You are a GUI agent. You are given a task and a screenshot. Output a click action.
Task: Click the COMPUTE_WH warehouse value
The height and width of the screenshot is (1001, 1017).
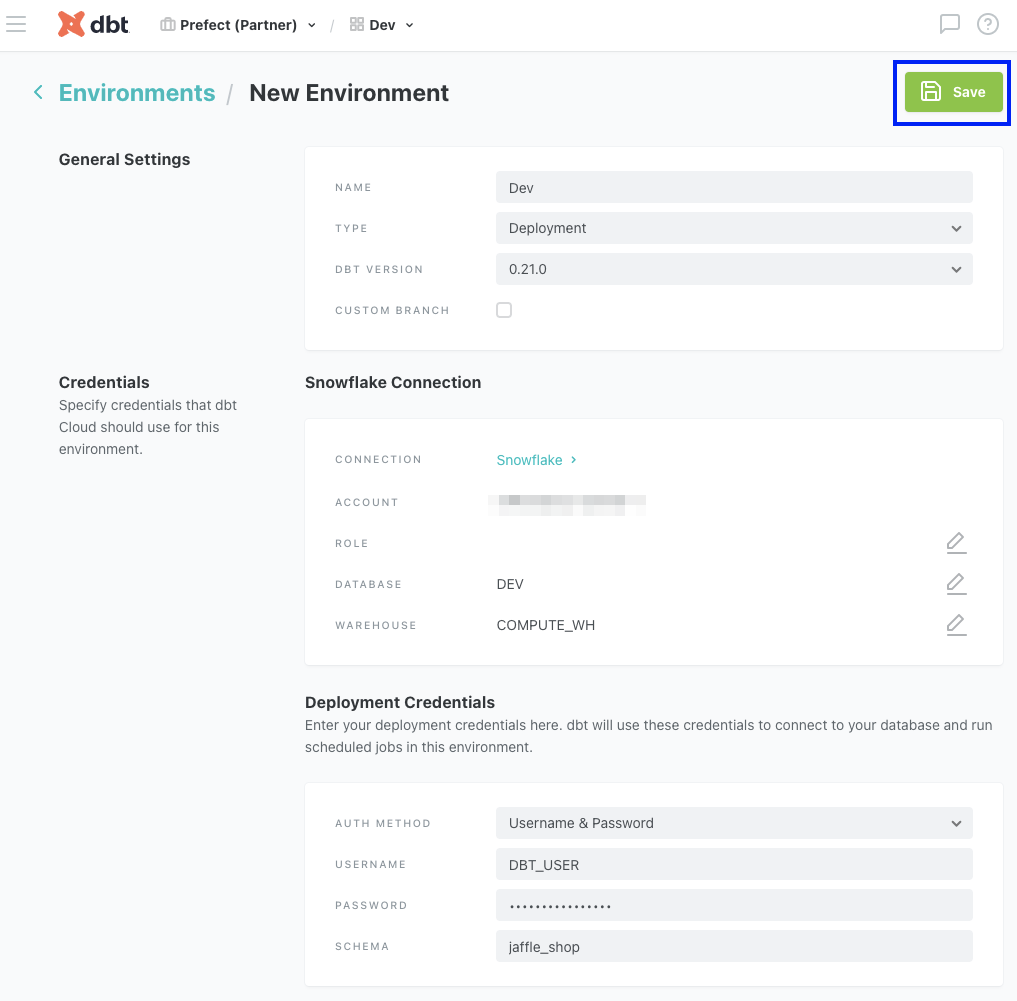pyautogui.click(x=545, y=625)
